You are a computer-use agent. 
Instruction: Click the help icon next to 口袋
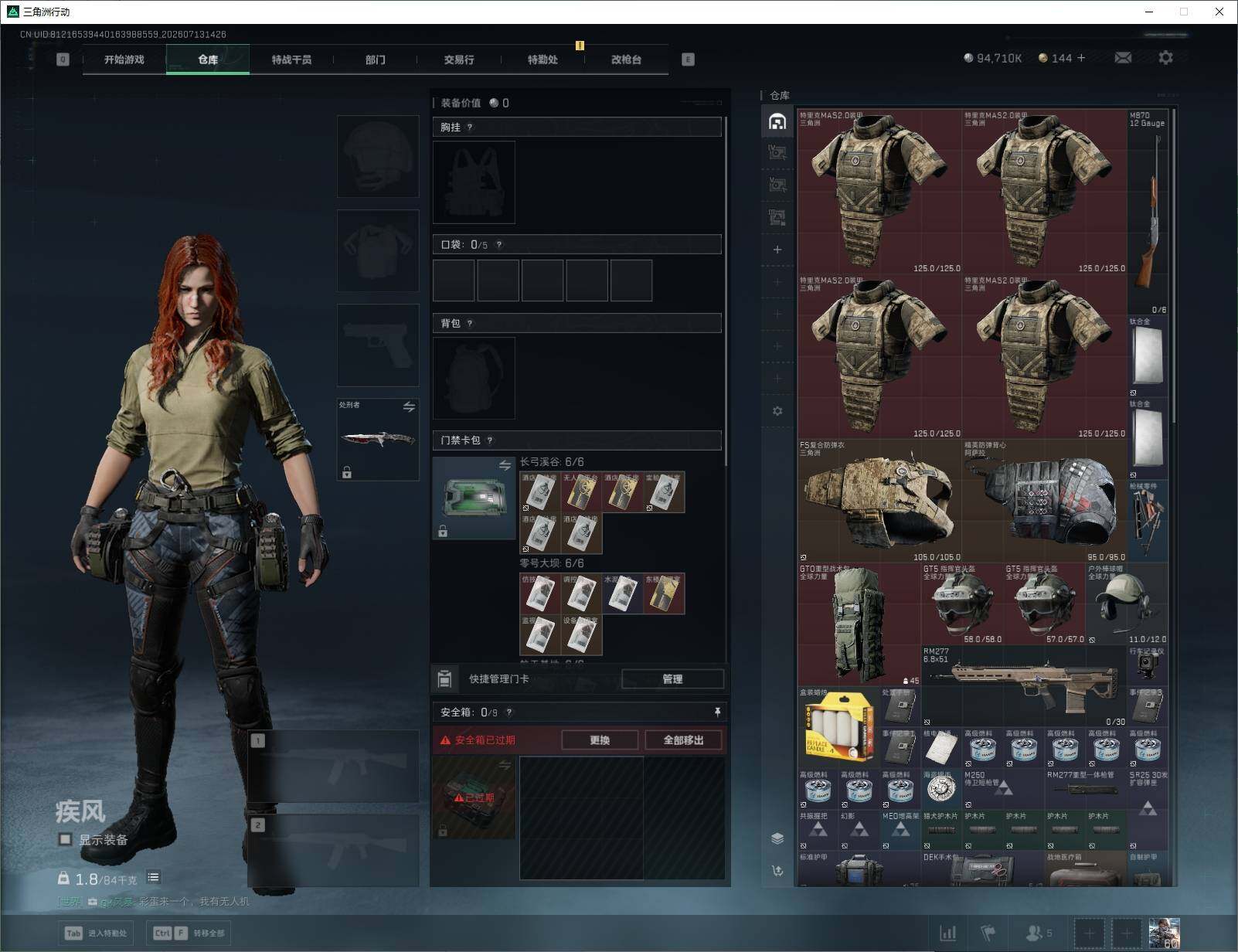[499, 245]
